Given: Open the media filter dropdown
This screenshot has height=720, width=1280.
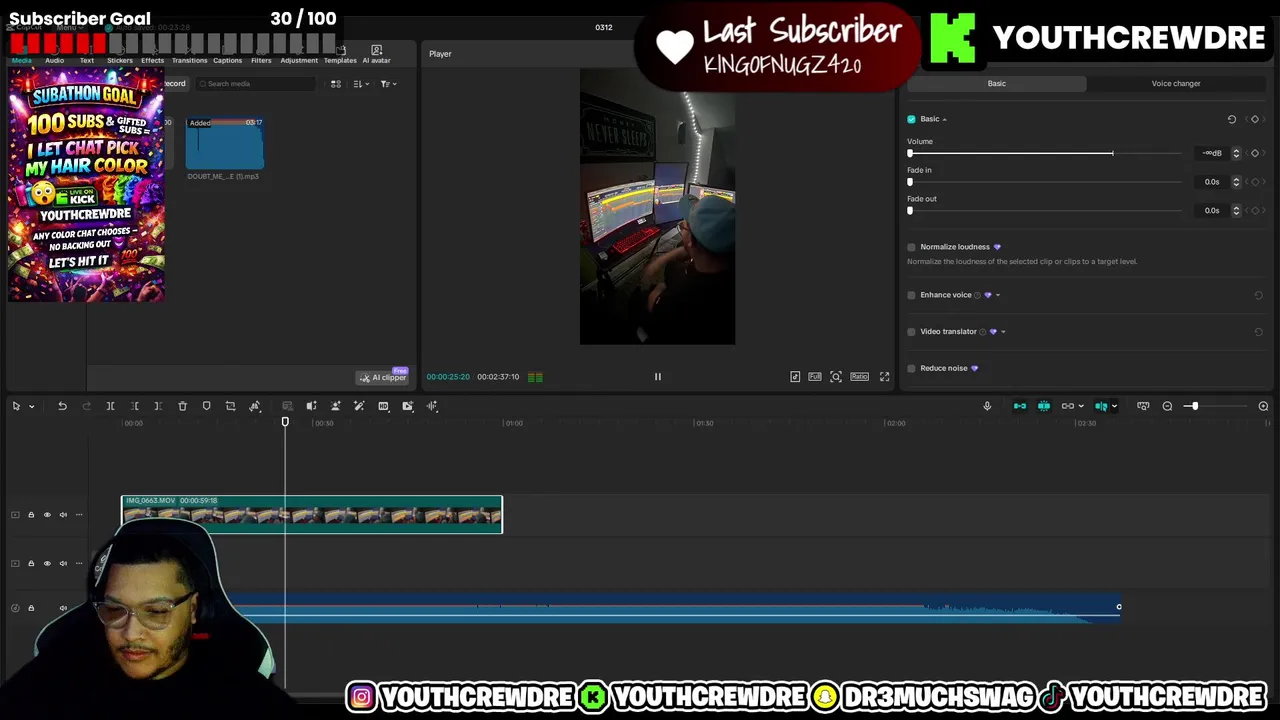Looking at the screenshot, I should click(388, 84).
